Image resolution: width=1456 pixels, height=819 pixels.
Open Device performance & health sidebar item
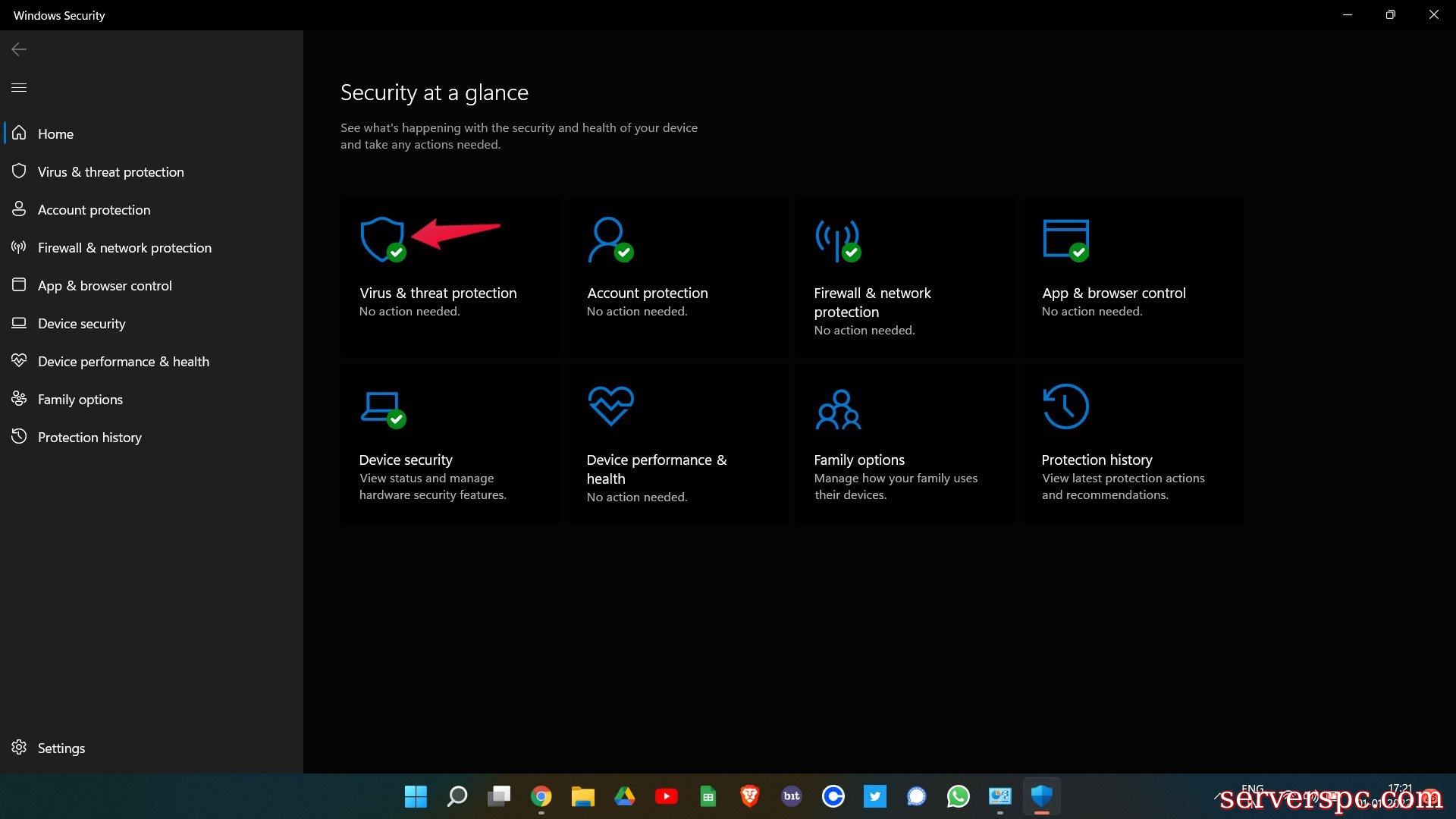tap(123, 361)
